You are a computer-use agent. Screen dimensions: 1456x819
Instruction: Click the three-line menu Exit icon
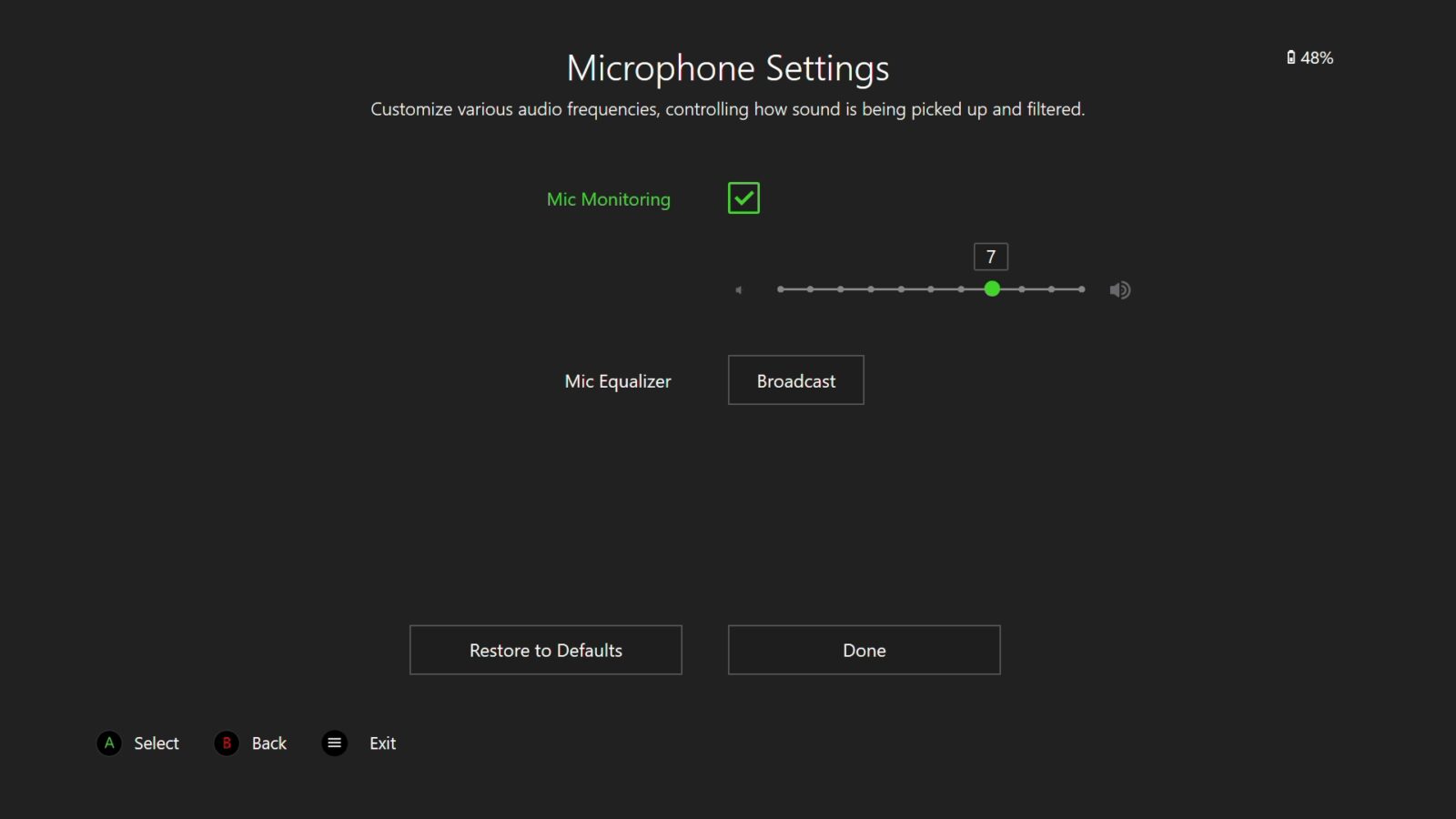pos(335,743)
